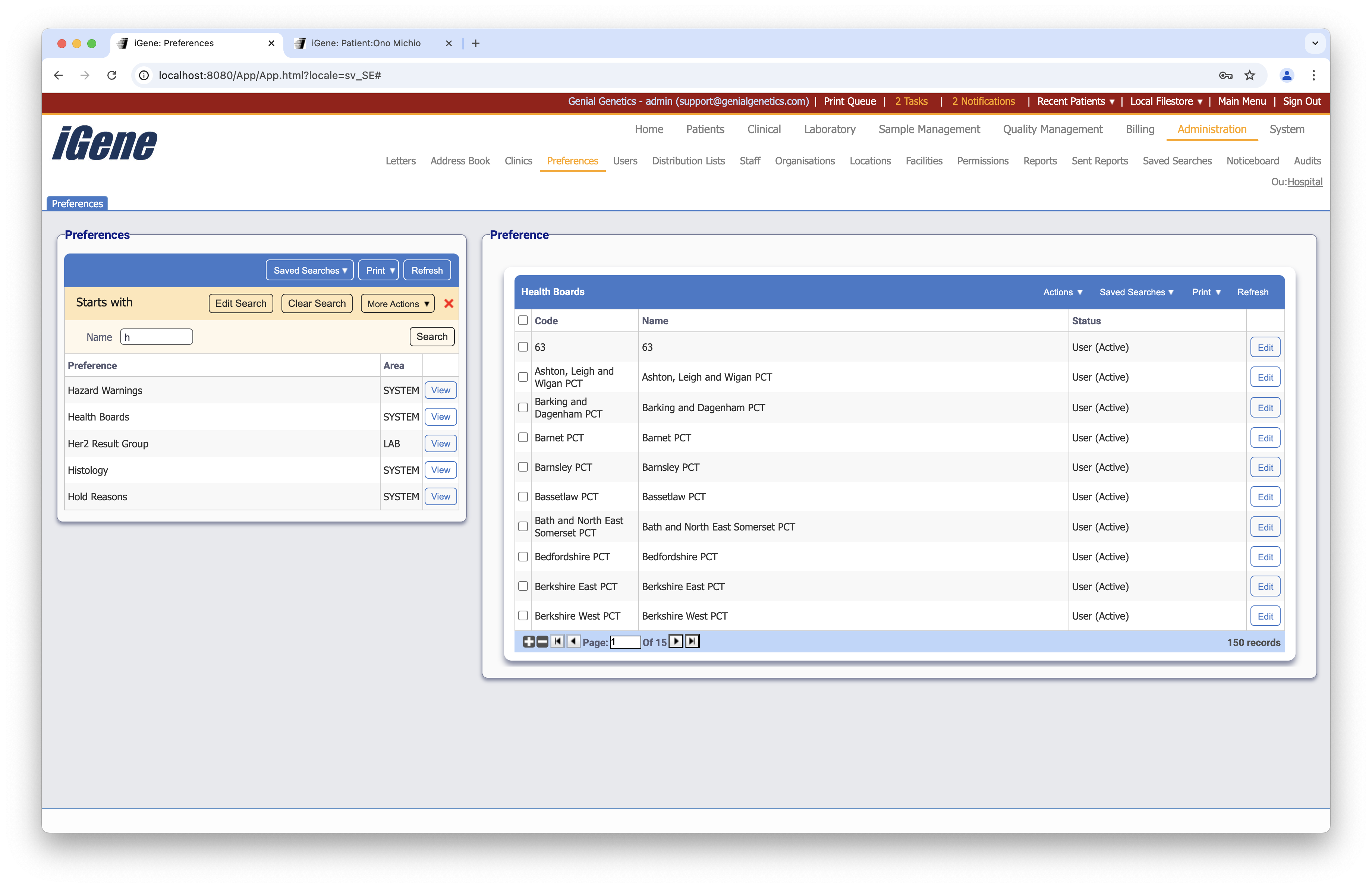Click the Name search input field

[x=156, y=337]
